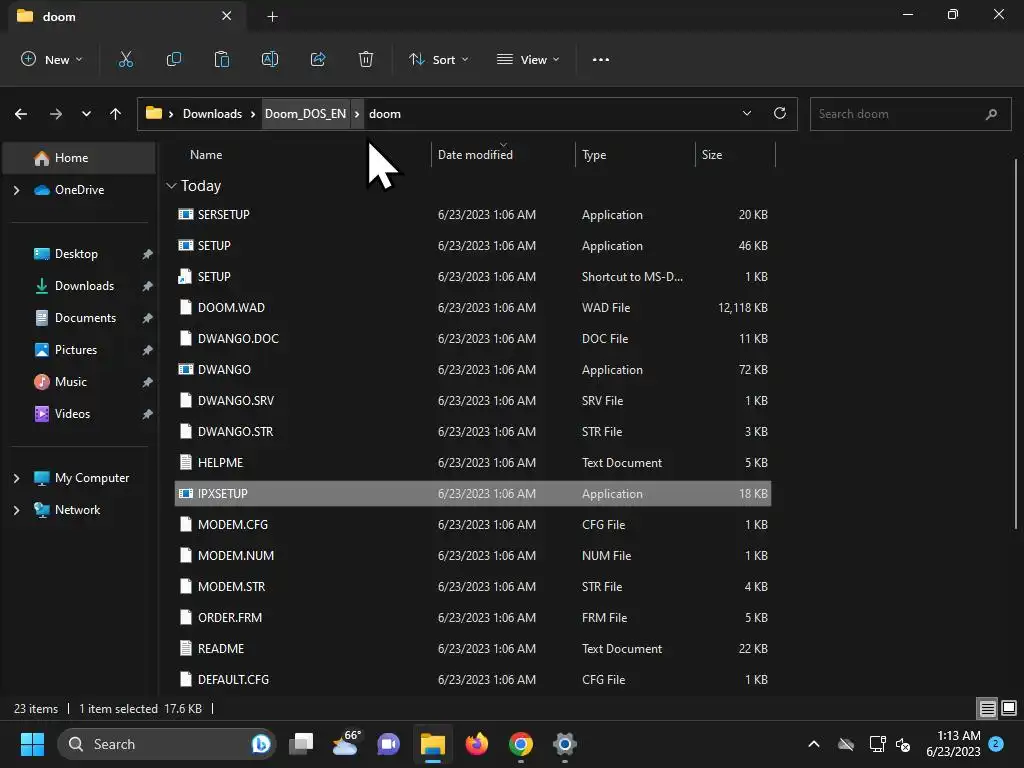Image resolution: width=1024 pixels, height=768 pixels.
Task: Open Google Chrome from the taskbar
Action: [x=520, y=744]
